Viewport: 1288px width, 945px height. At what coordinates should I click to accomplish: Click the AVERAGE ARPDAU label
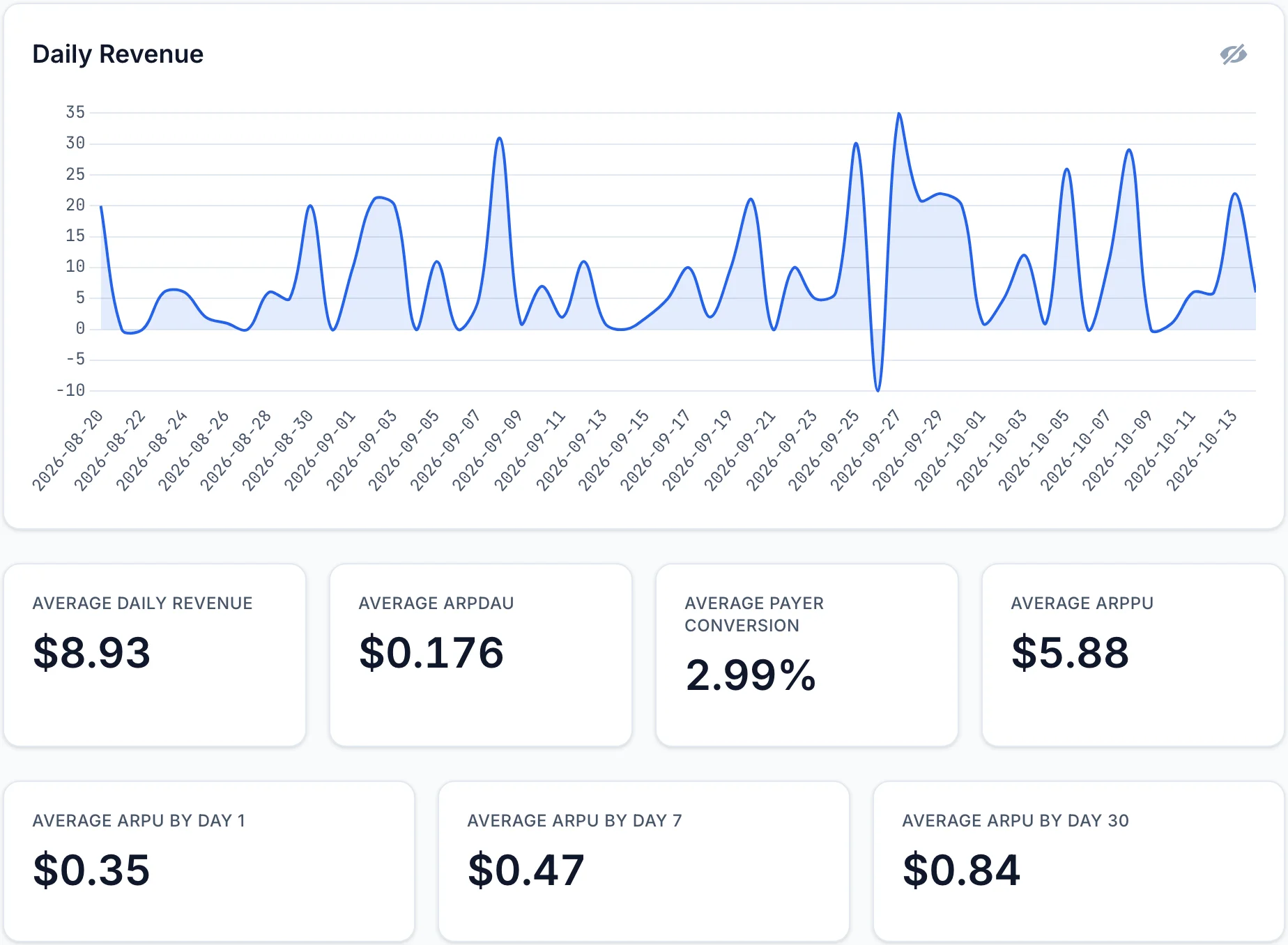436,604
